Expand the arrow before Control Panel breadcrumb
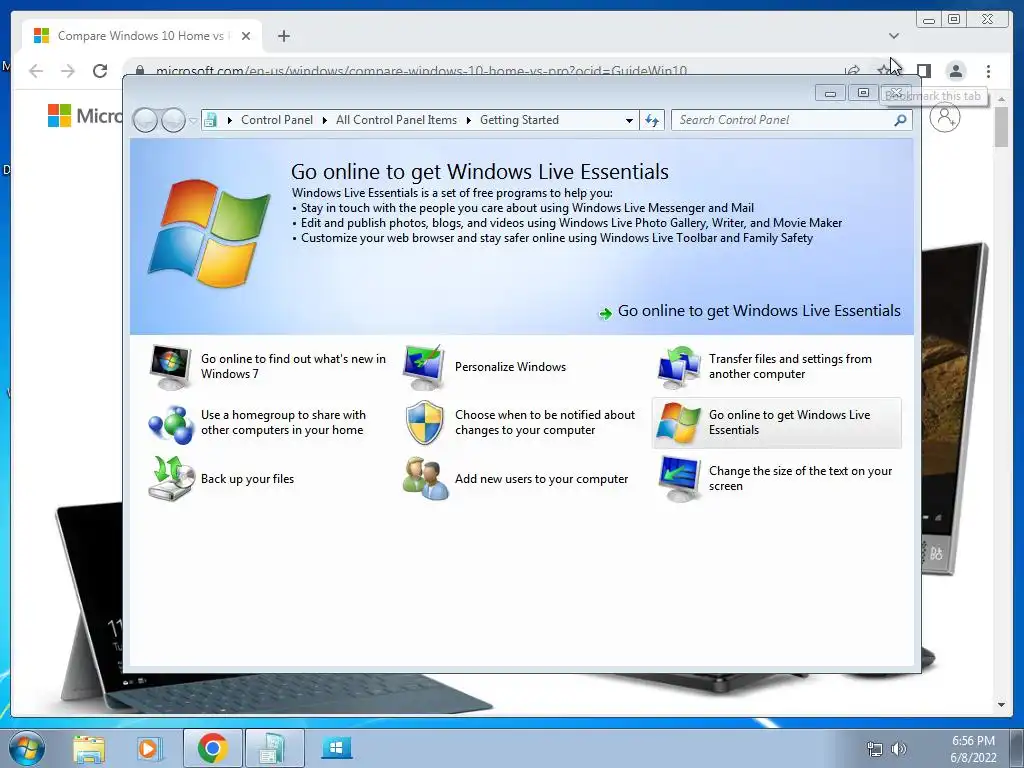The image size is (1024, 768). 229,120
